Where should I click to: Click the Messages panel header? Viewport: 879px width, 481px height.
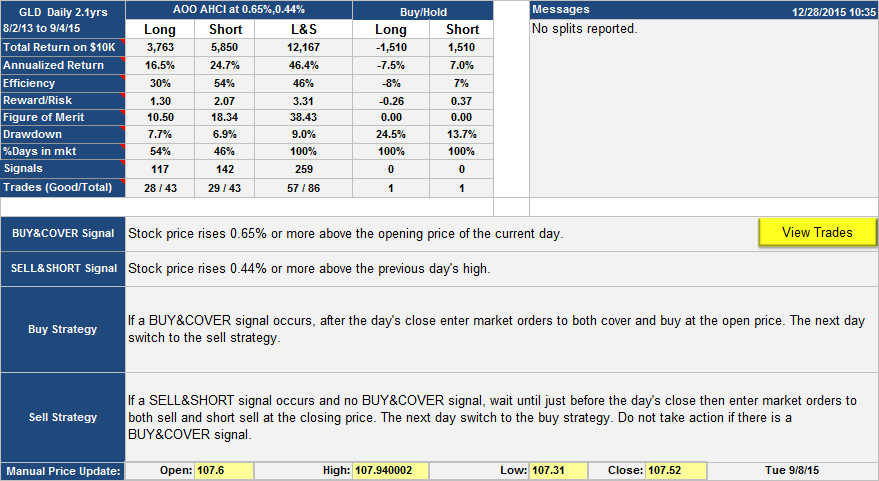click(703, 10)
